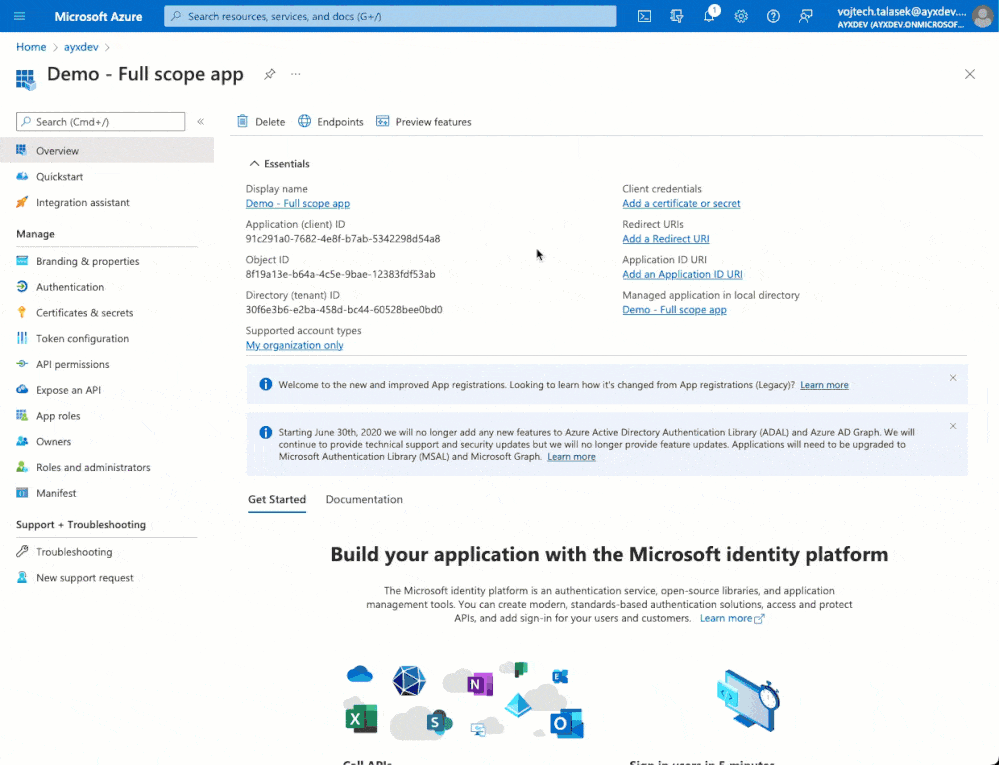Image resolution: width=999 pixels, height=765 pixels.
Task: Click Add a Redirect URI link
Action: click(666, 239)
